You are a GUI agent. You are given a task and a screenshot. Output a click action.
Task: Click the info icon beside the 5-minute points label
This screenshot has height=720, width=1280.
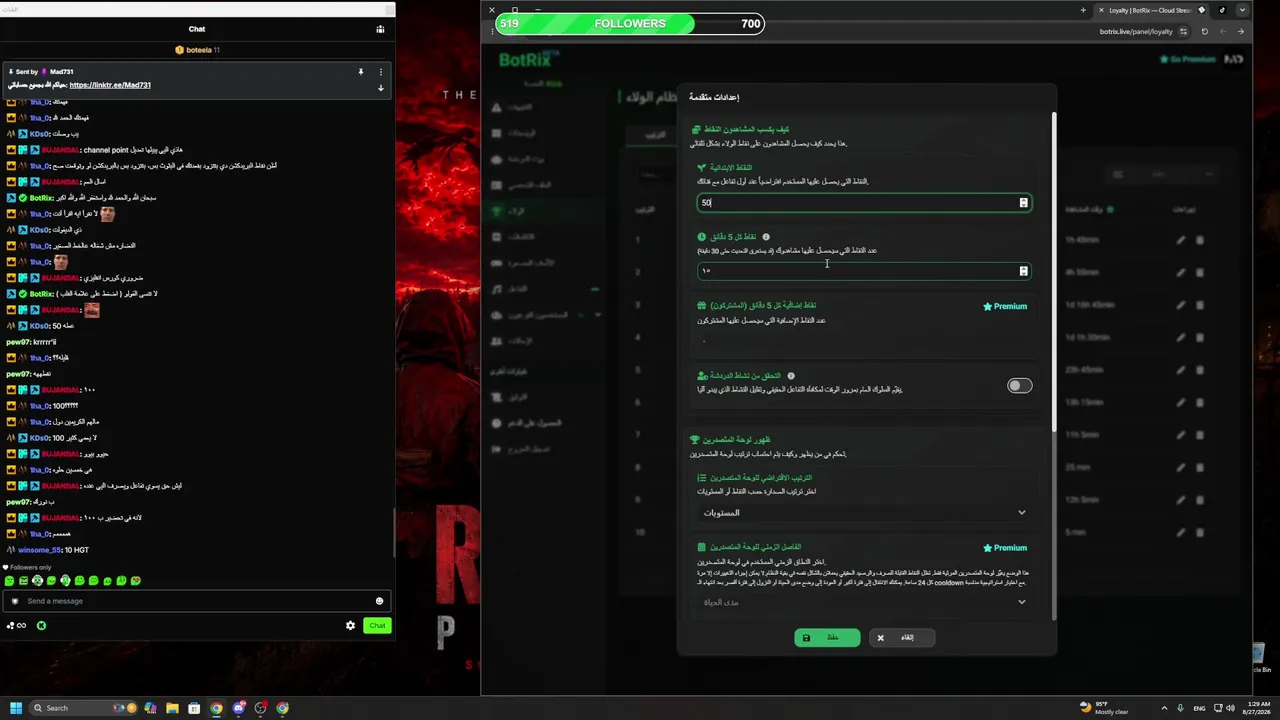pos(766,237)
